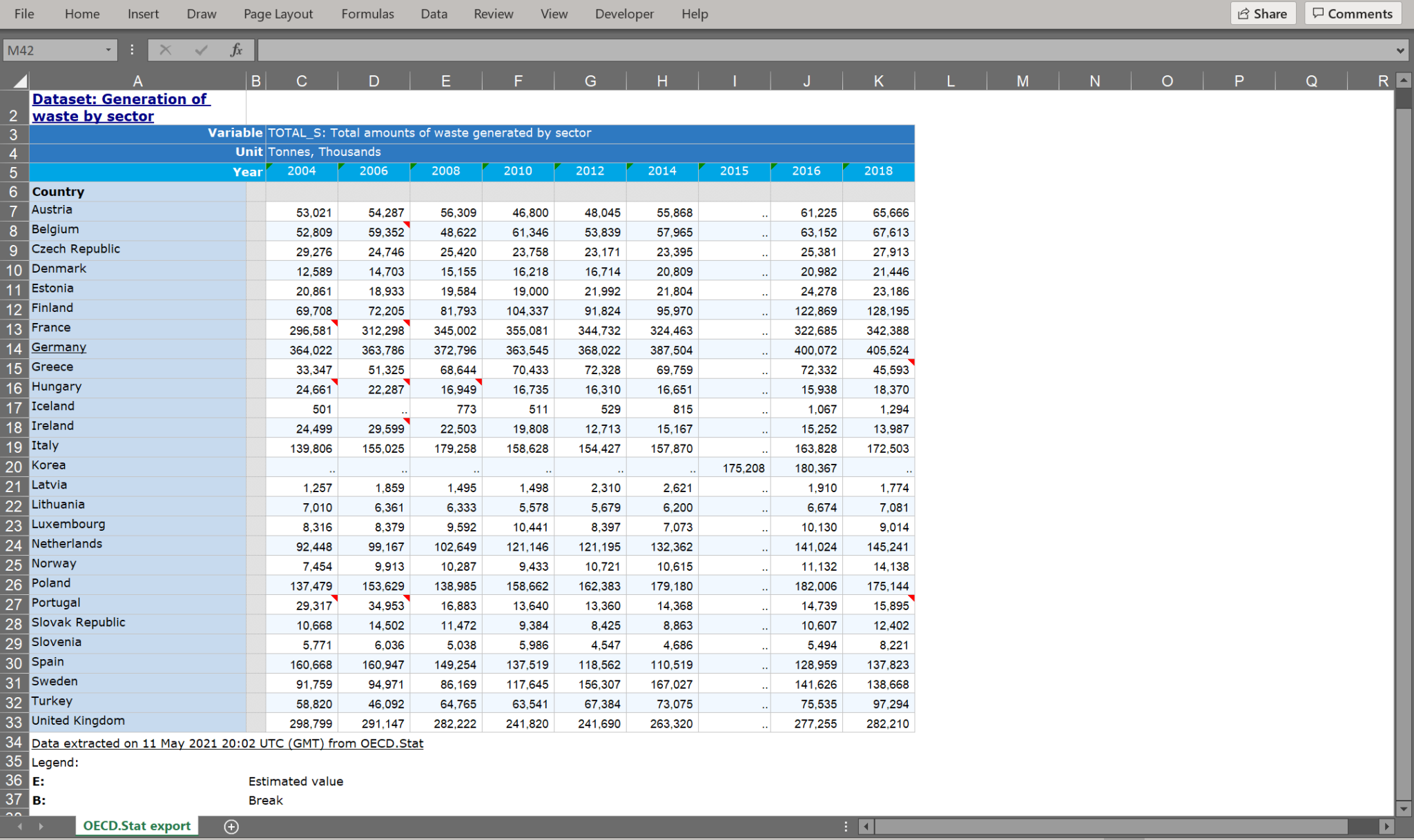Open the Comments button

(1353, 14)
